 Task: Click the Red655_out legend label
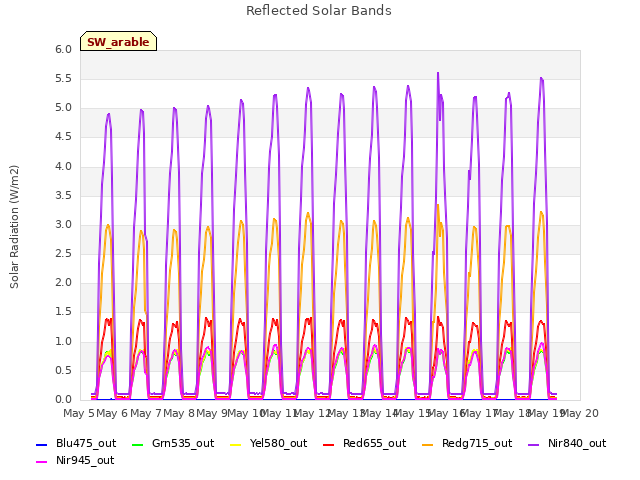(374, 443)
